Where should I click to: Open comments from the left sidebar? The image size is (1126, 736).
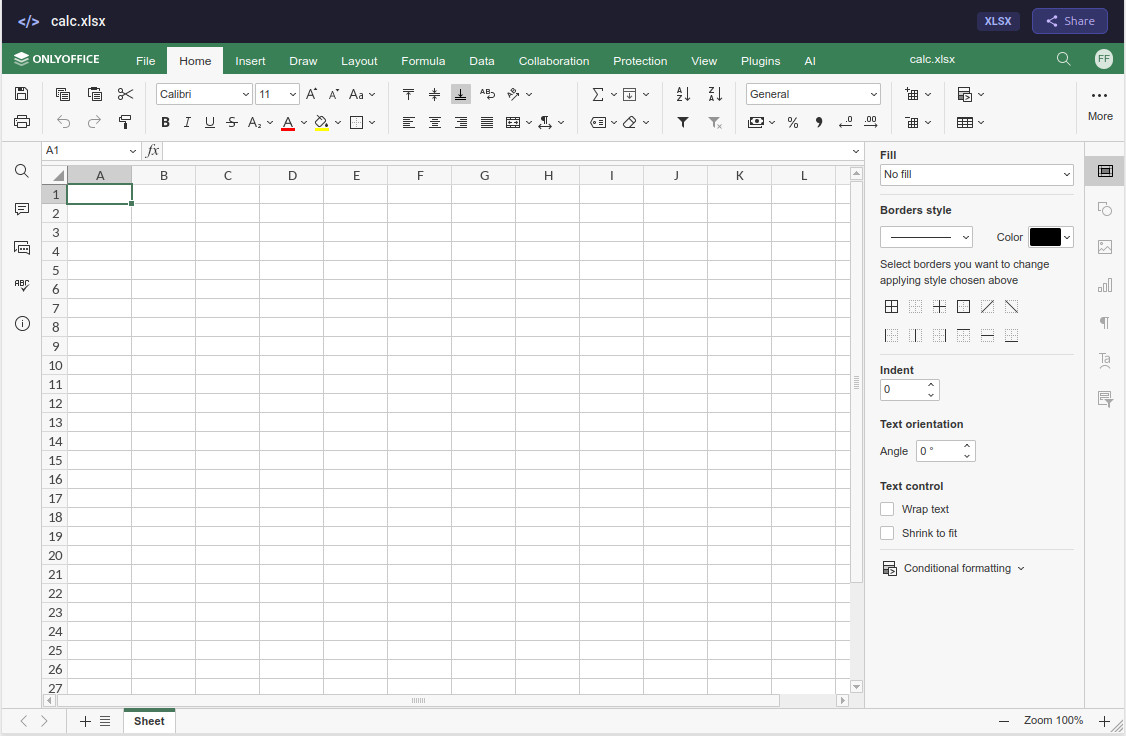[x=22, y=209]
